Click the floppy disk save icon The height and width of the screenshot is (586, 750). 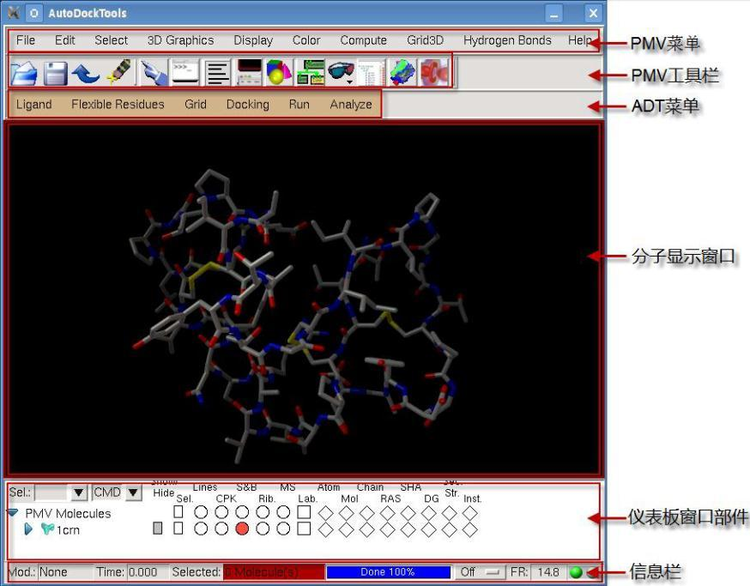[55, 73]
